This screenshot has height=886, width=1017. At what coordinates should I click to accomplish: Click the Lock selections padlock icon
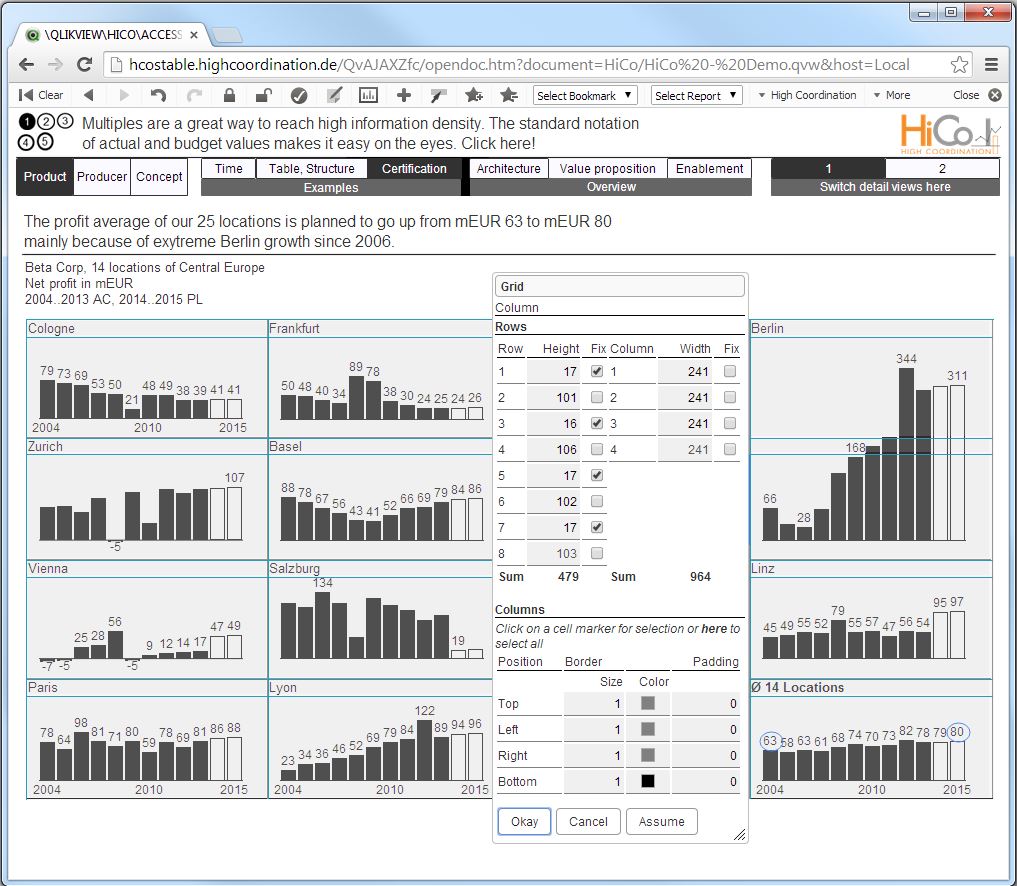(x=229, y=95)
